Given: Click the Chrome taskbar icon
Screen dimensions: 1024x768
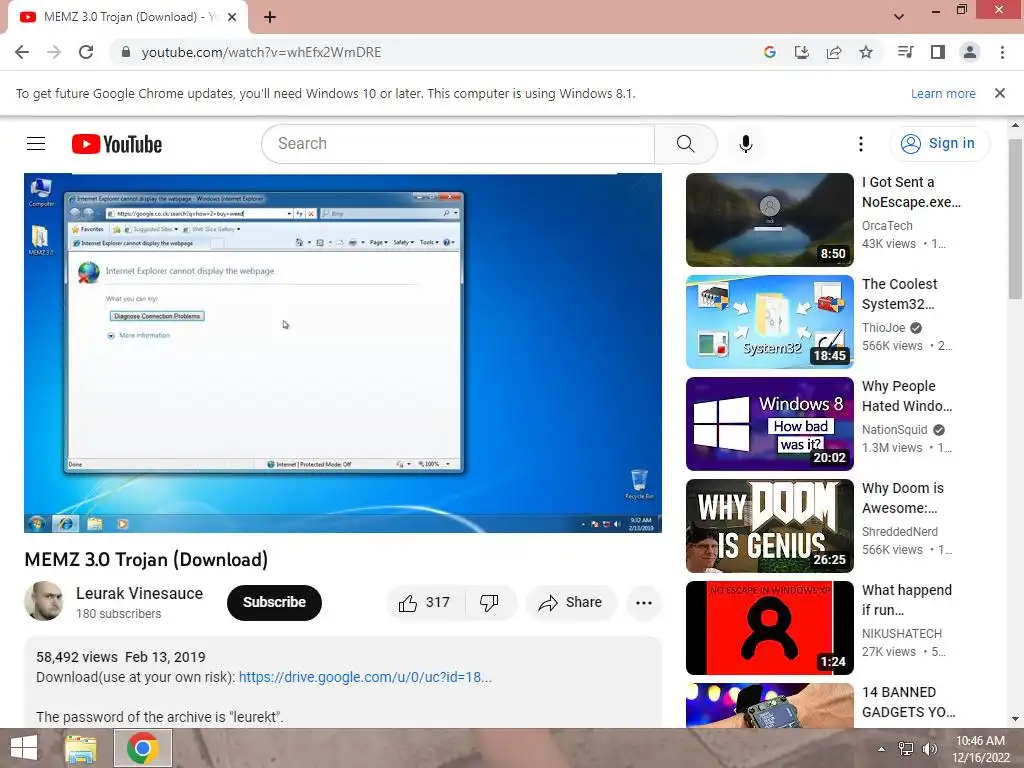Looking at the screenshot, I should click(x=143, y=748).
